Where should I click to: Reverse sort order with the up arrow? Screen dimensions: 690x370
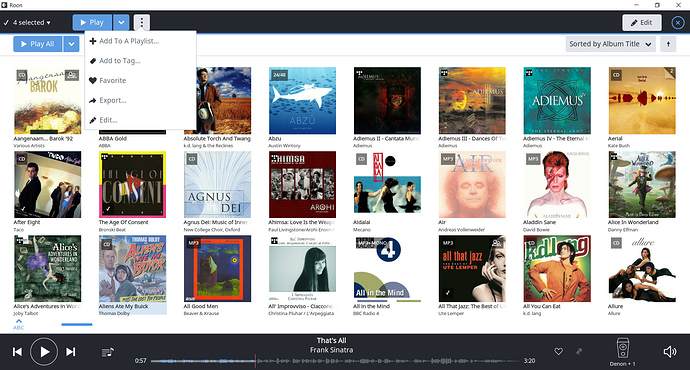668,44
